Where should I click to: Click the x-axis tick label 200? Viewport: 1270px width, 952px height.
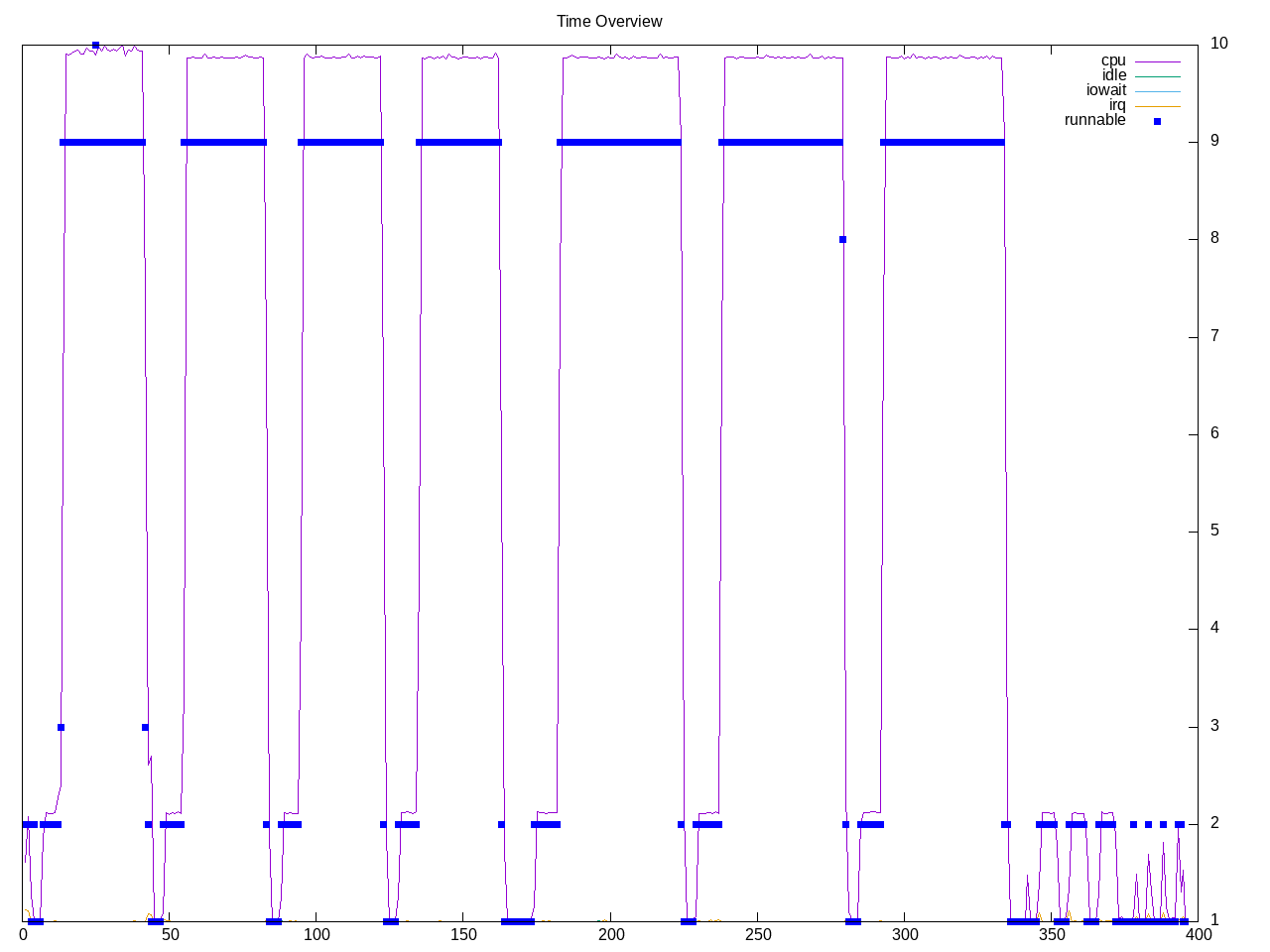click(611, 934)
